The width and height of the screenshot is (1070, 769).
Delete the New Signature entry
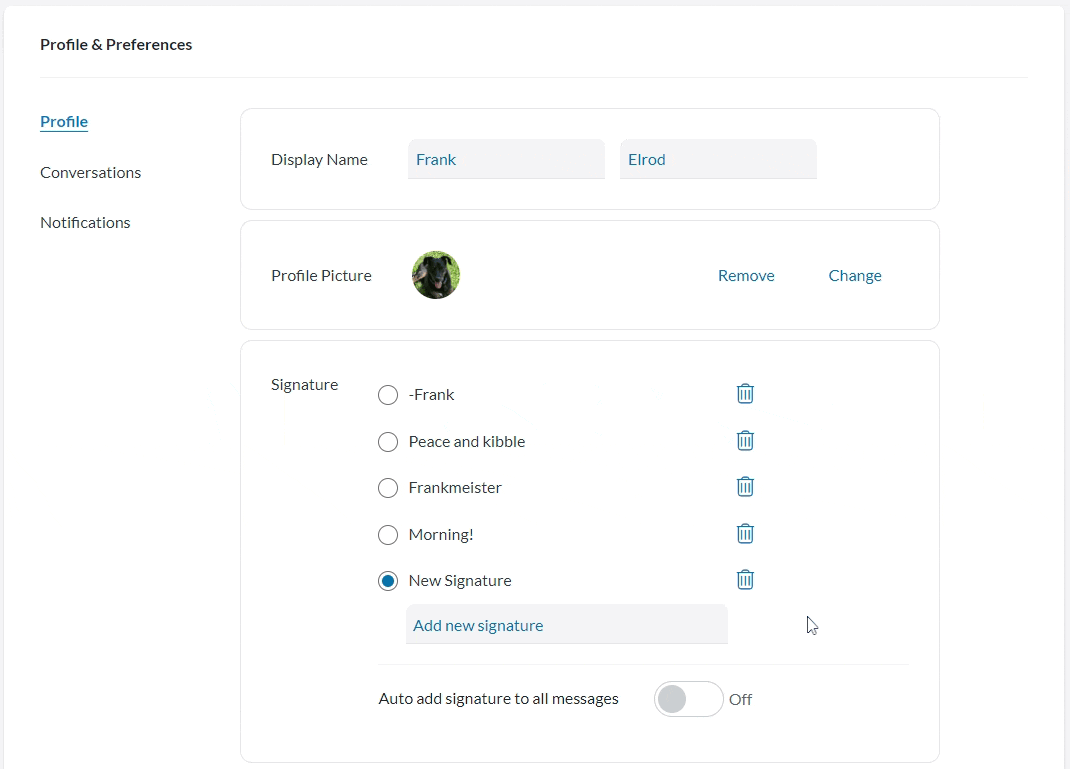745,580
